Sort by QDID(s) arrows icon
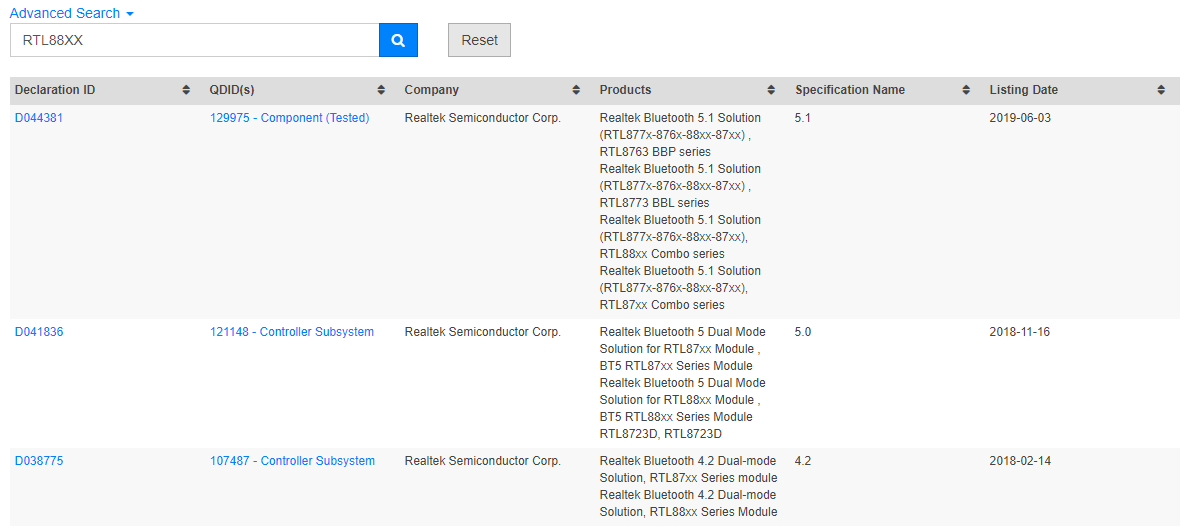The height and width of the screenshot is (530, 1198). coord(381,90)
